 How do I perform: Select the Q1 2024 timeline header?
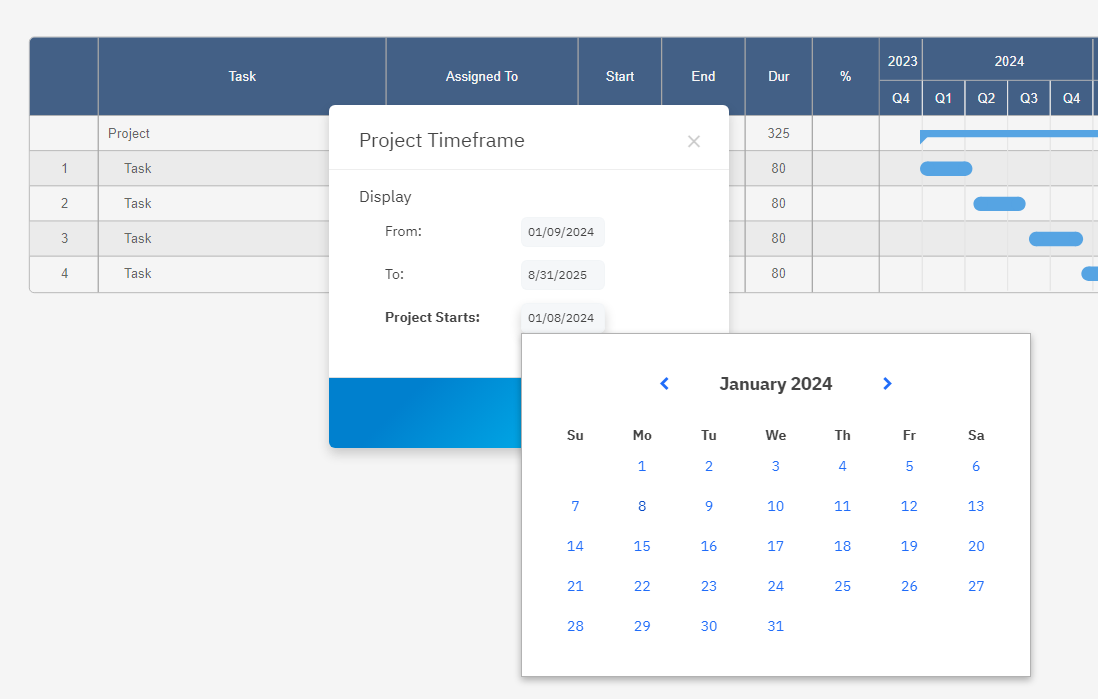[942, 98]
